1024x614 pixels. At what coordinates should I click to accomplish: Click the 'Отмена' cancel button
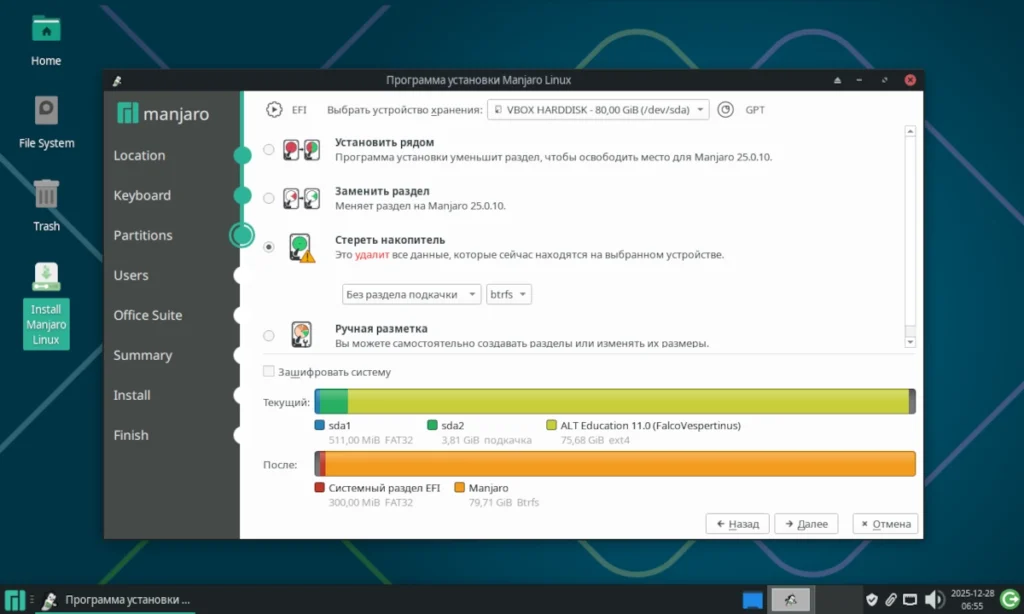click(x=886, y=524)
